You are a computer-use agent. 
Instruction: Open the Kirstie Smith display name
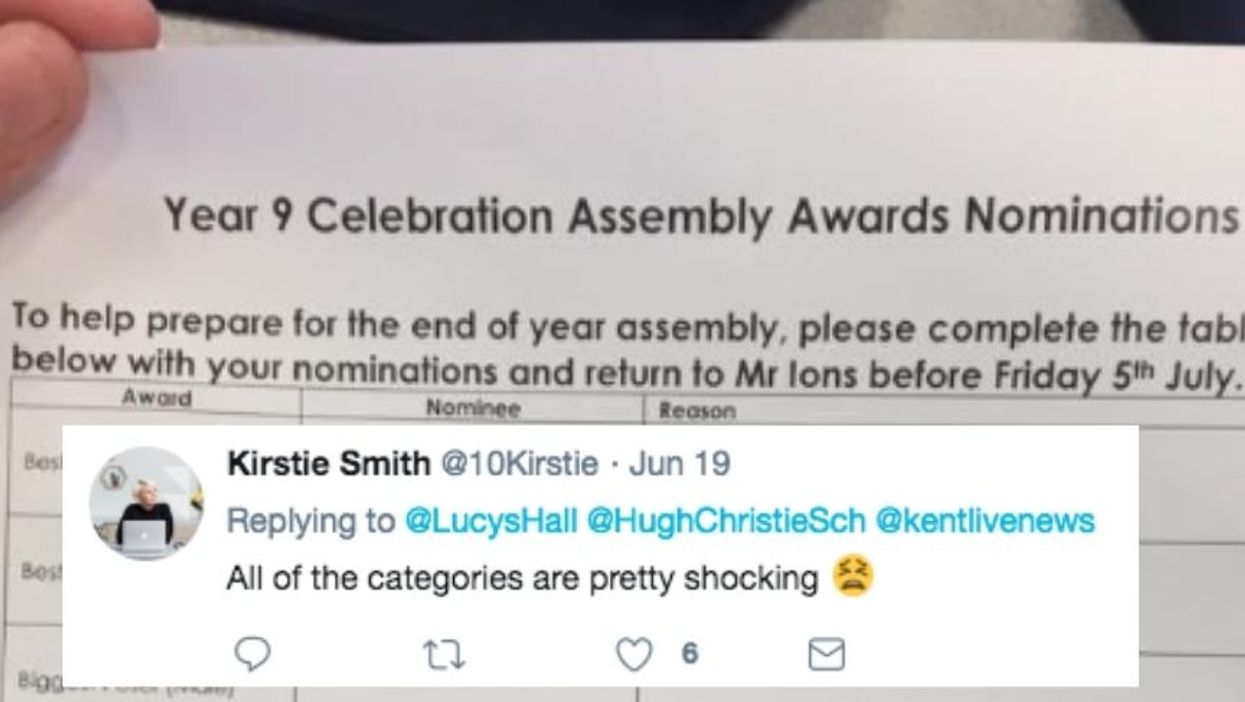(329, 464)
